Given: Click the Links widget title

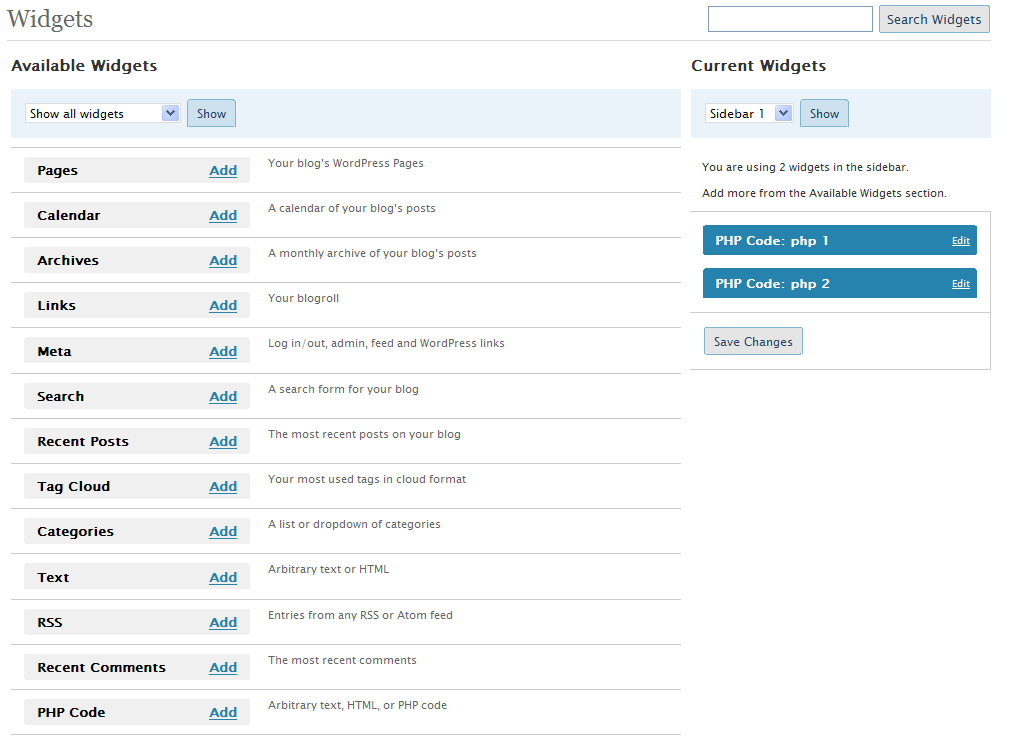Looking at the screenshot, I should pyautogui.click(x=57, y=306).
